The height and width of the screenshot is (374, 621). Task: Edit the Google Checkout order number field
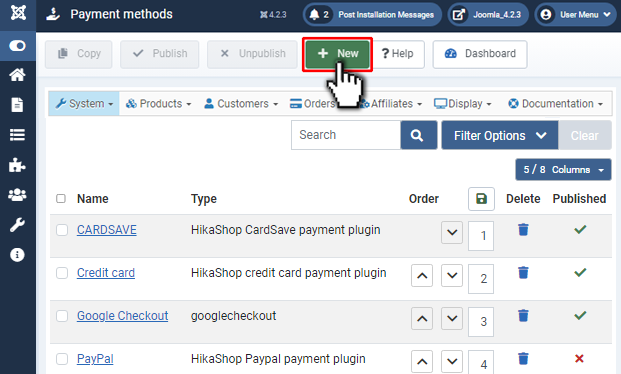481,322
